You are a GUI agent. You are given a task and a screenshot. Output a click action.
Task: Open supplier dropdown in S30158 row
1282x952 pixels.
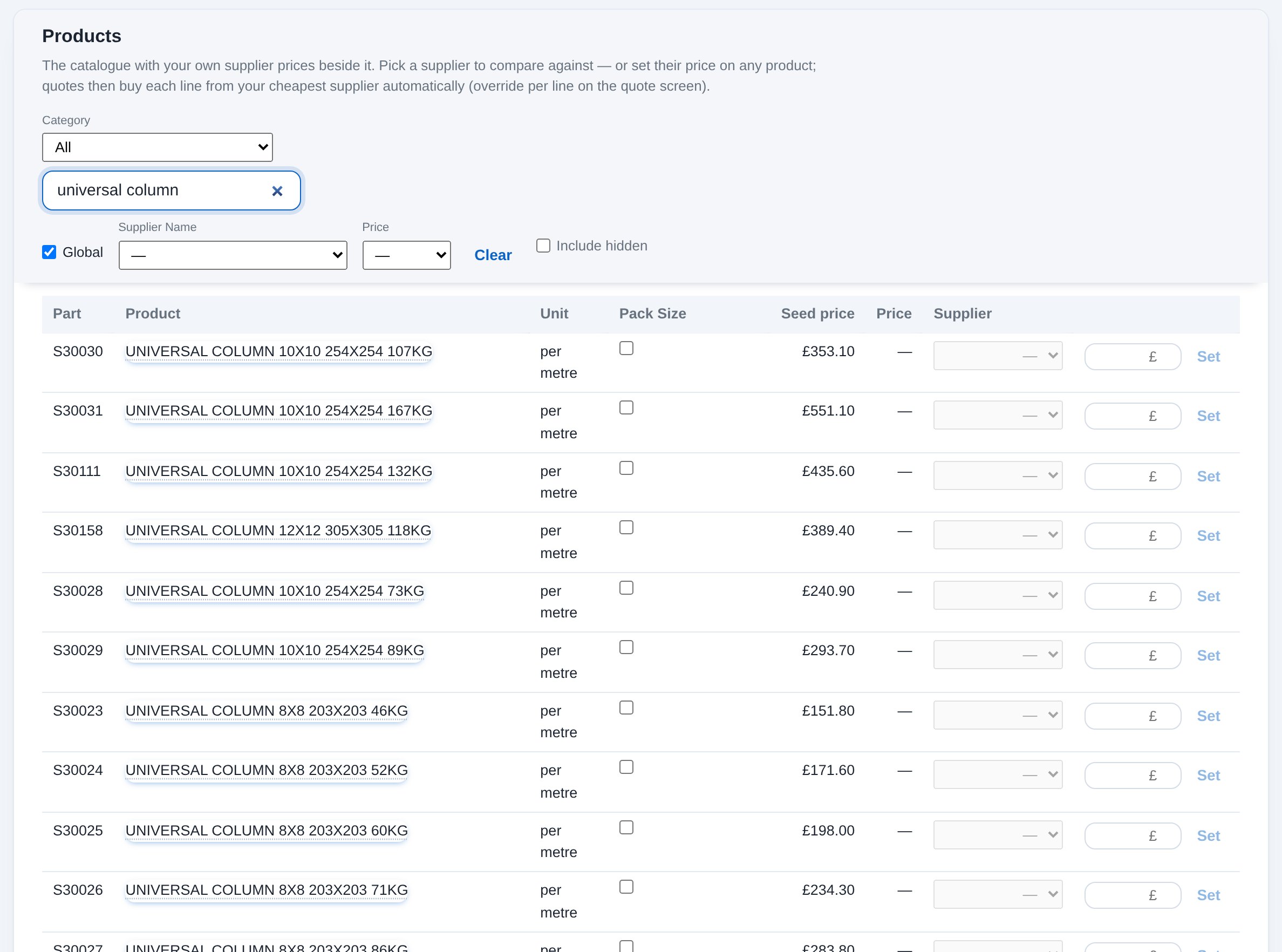pos(998,535)
